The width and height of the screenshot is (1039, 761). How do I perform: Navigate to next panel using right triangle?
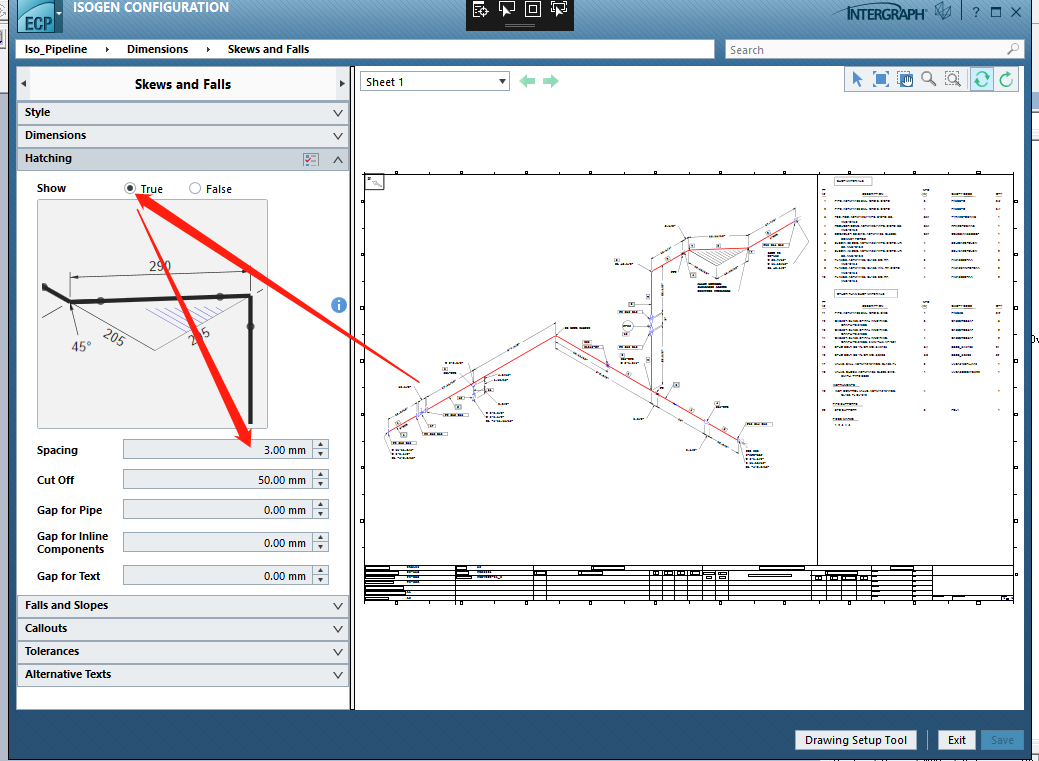pos(342,84)
